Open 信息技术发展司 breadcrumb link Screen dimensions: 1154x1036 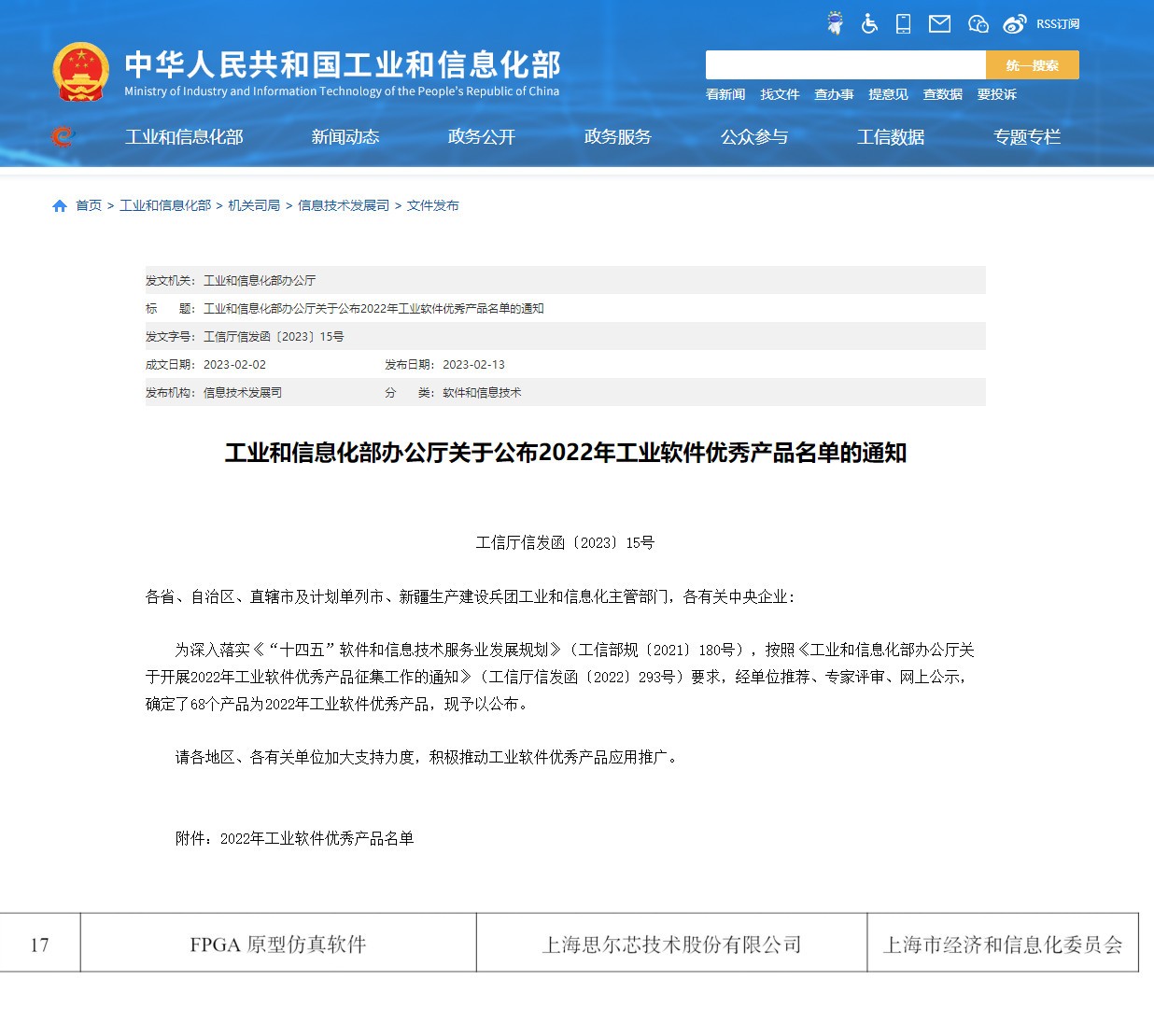(344, 205)
